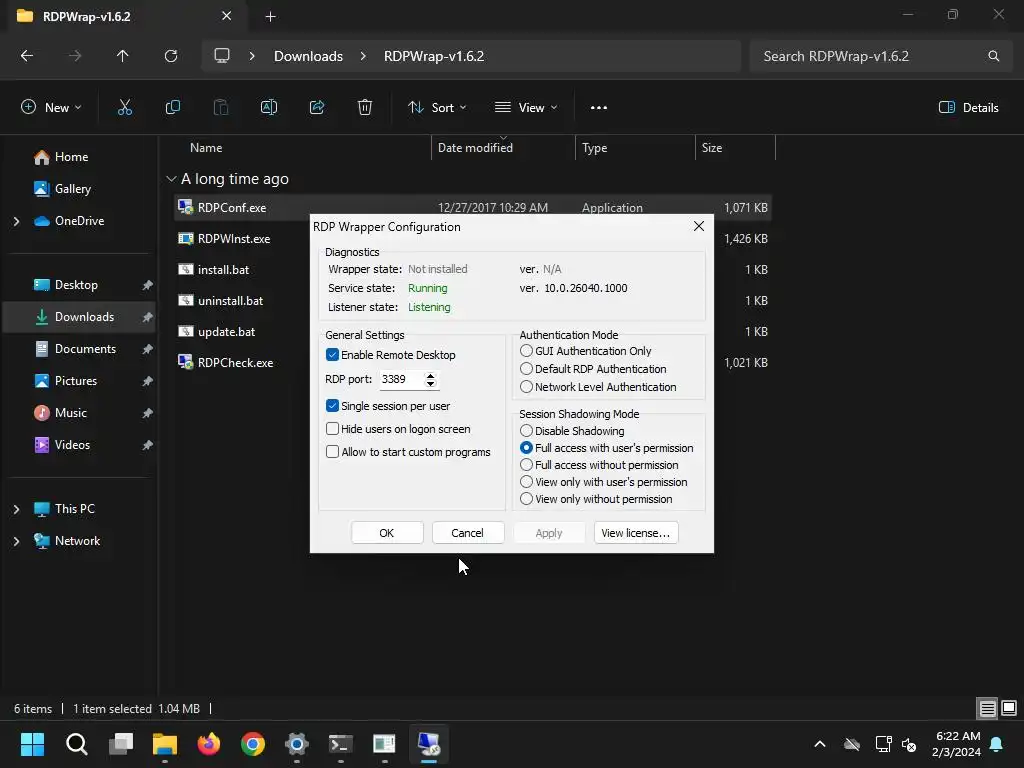Expand Network tree node
1024x768 pixels.
click(16, 541)
